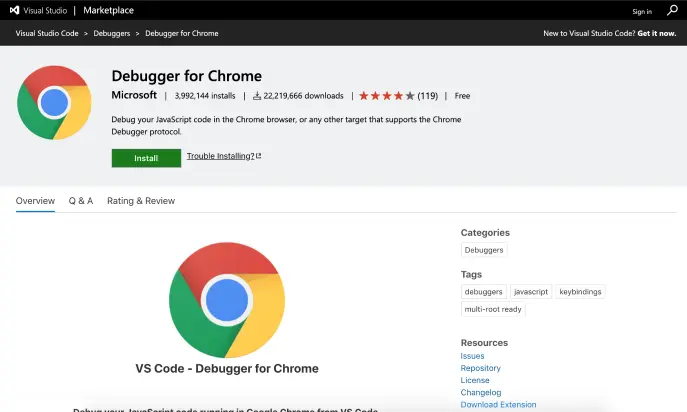Viewport: 687px width, 412px height.
Task: Click Download Extension link
Action: 499,405
